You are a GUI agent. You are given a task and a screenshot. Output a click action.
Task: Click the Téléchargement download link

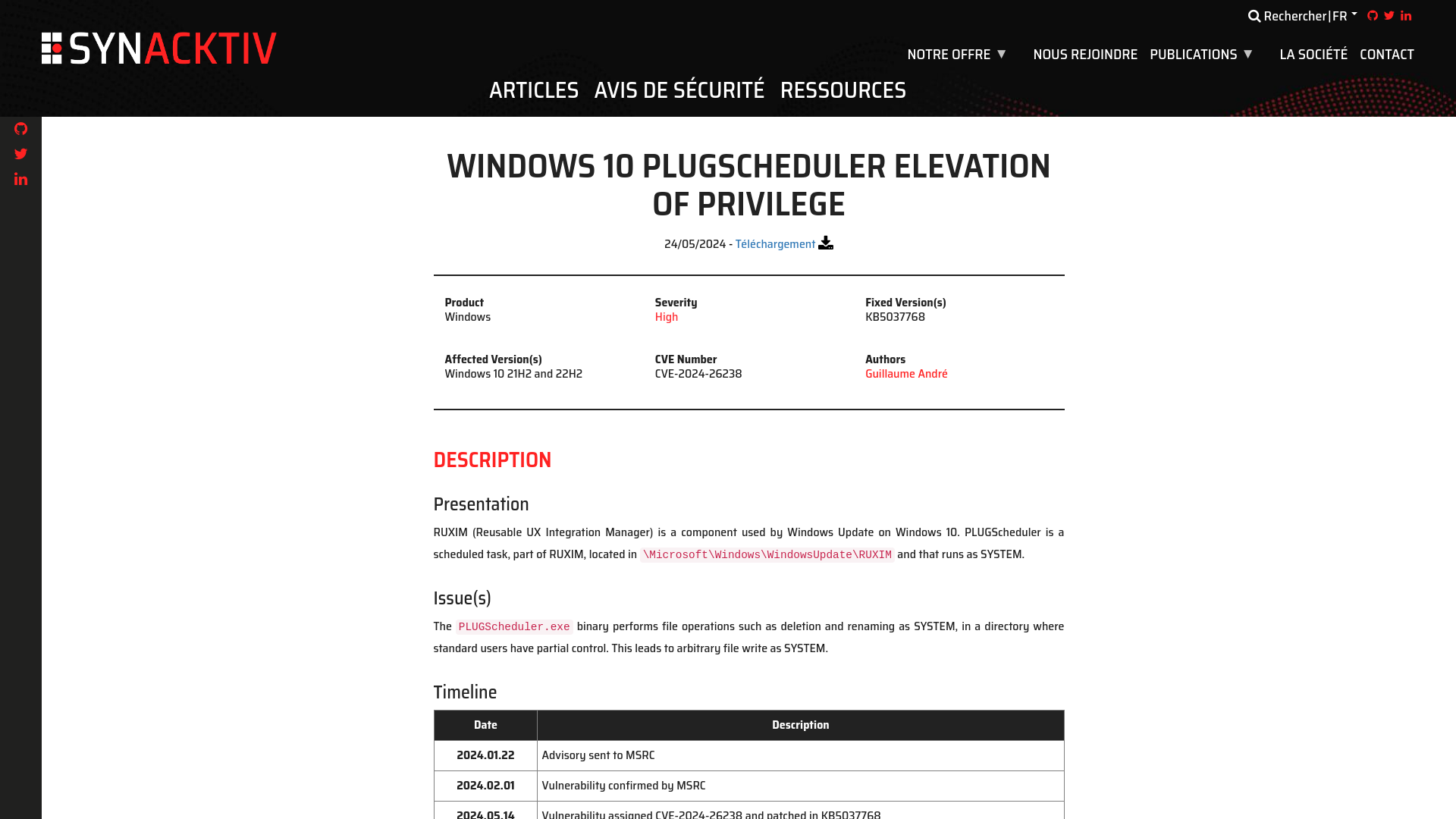[x=775, y=243]
